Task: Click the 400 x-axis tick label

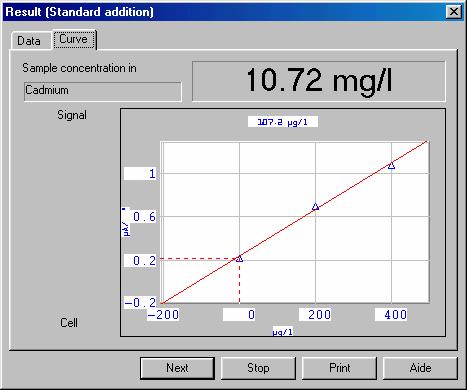Action: [391, 315]
